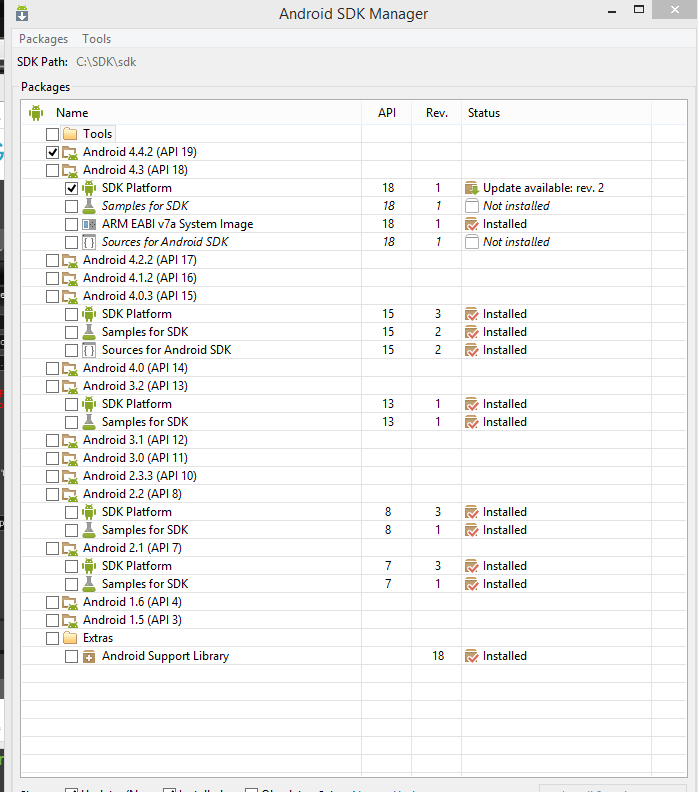Open the Packages menu
This screenshot has width=698, height=792.
pos(43,39)
